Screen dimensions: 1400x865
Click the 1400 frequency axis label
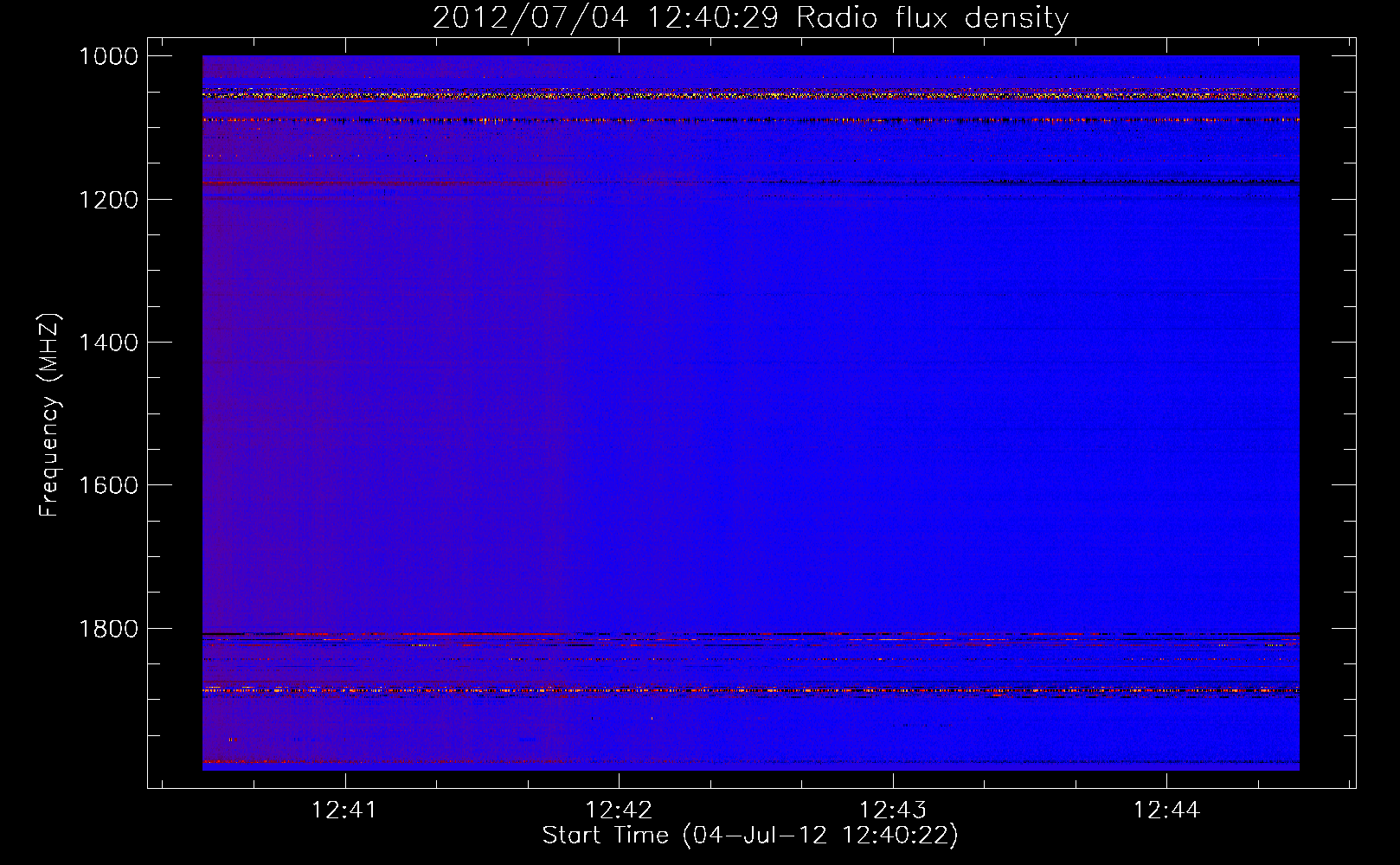click(x=108, y=343)
